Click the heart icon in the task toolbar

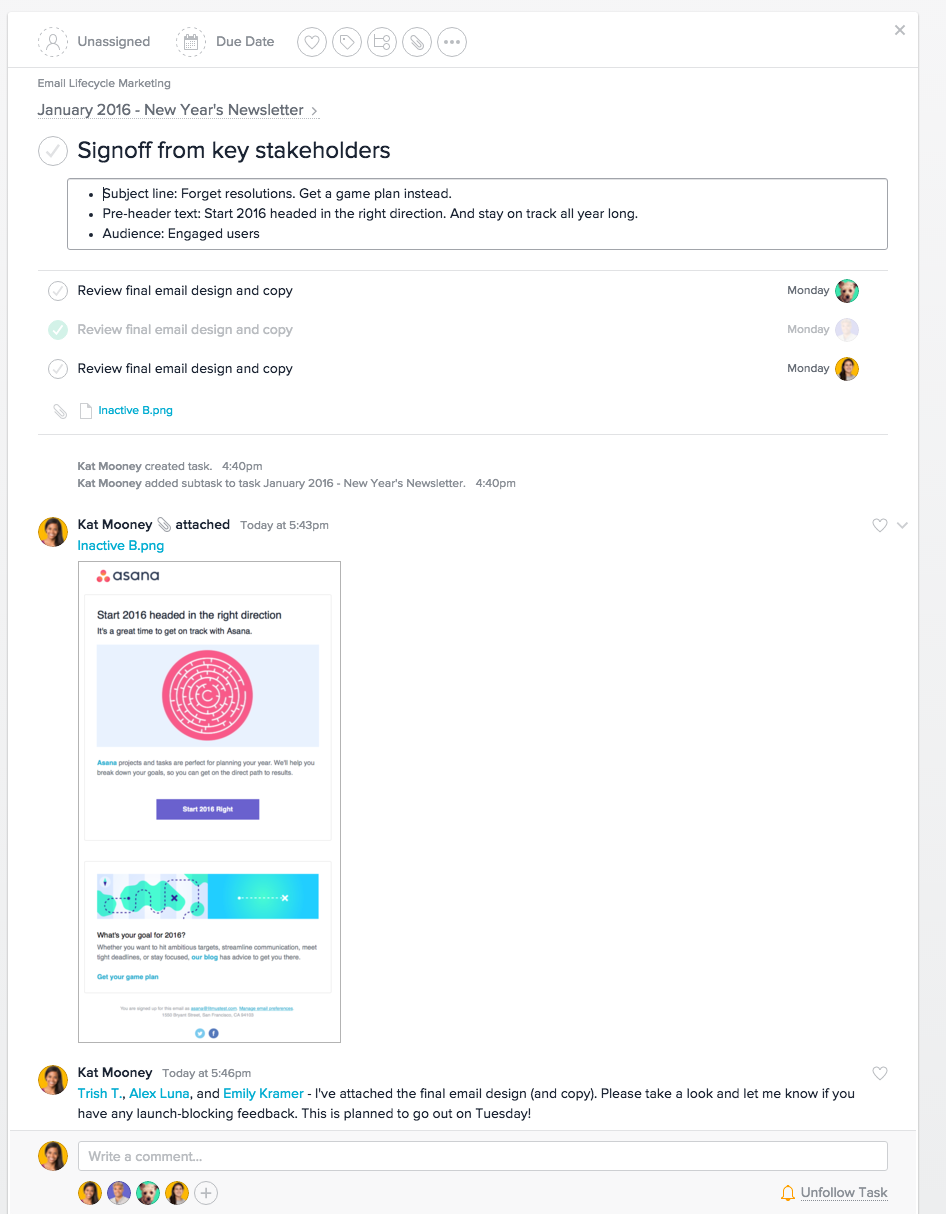tap(313, 42)
